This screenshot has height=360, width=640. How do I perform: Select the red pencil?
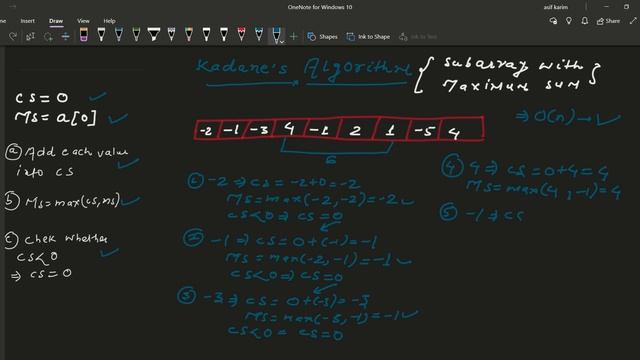click(242, 35)
